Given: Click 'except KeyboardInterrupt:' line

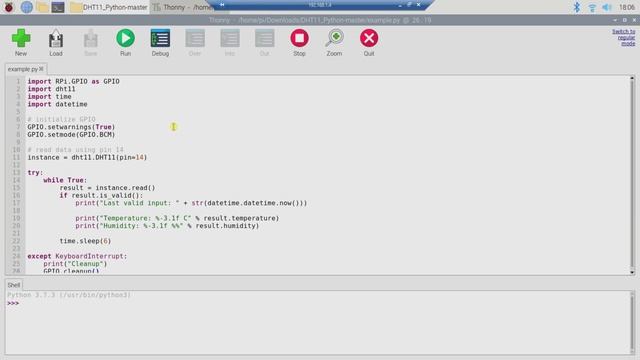Looking at the screenshot, I should click(77, 256).
